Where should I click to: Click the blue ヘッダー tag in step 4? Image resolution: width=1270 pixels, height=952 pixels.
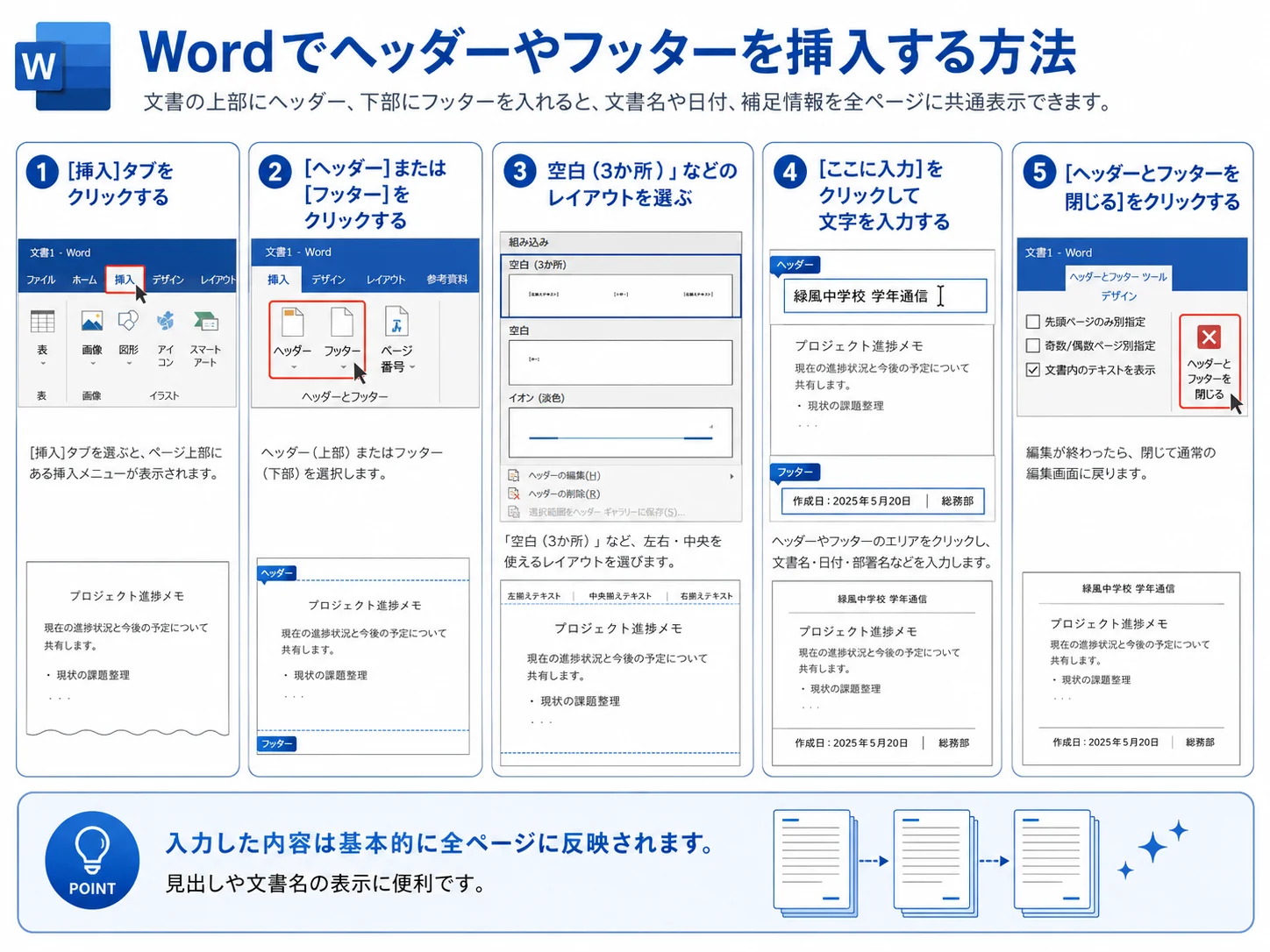tap(796, 265)
